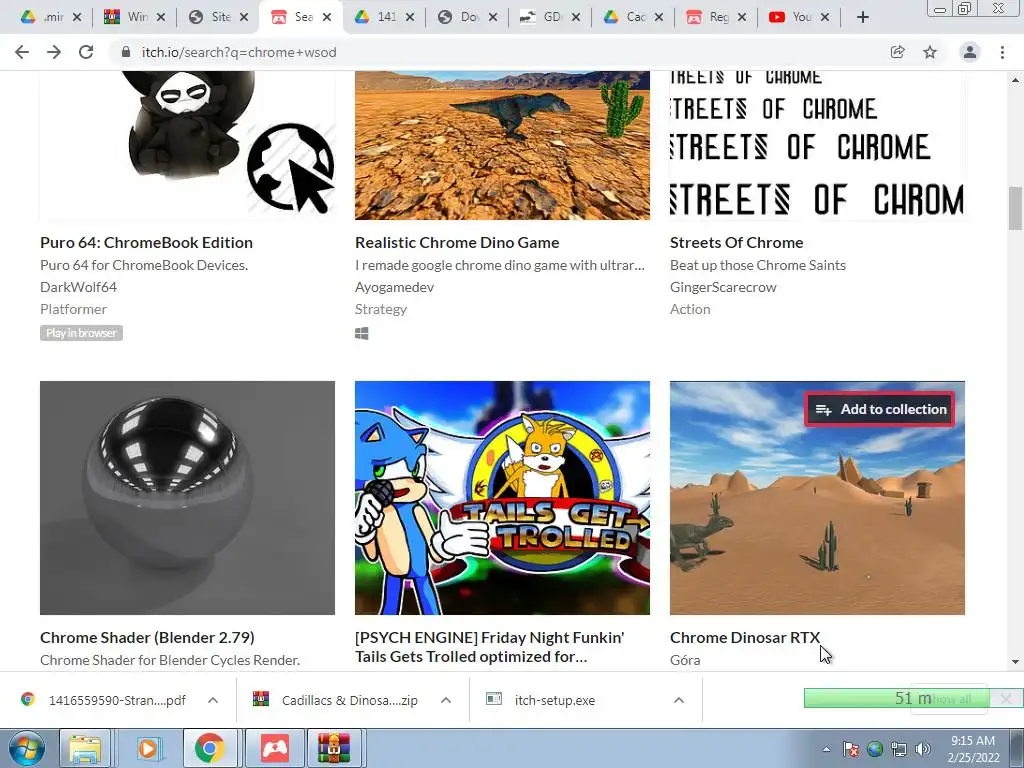Viewport: 1024px width, 768px height.
Task: Open author GingerScarecrow's page
Action: pos(723,287)
